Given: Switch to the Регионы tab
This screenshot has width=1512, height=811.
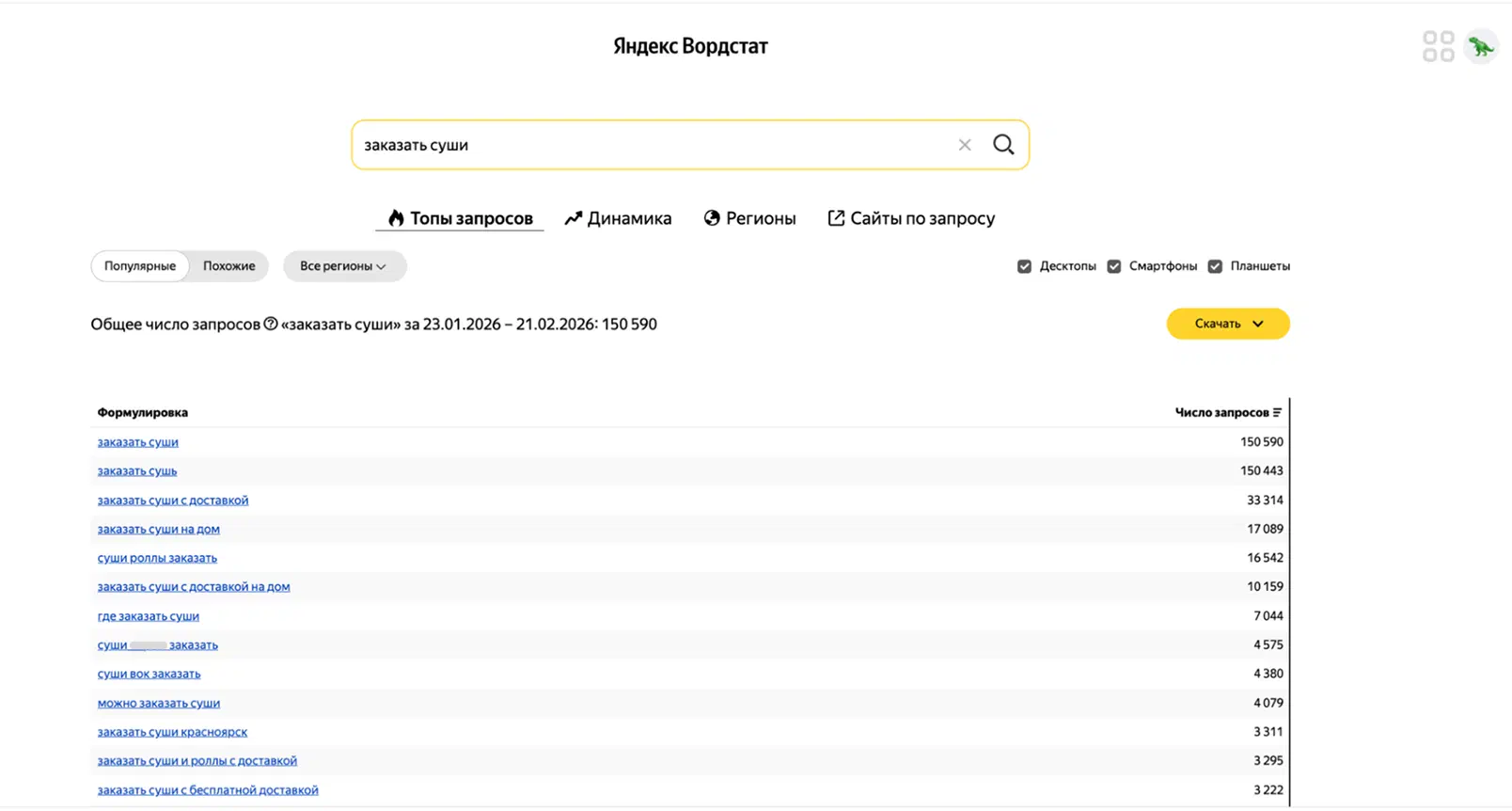Looking at the screenshot, I should [x=749, y=218].
